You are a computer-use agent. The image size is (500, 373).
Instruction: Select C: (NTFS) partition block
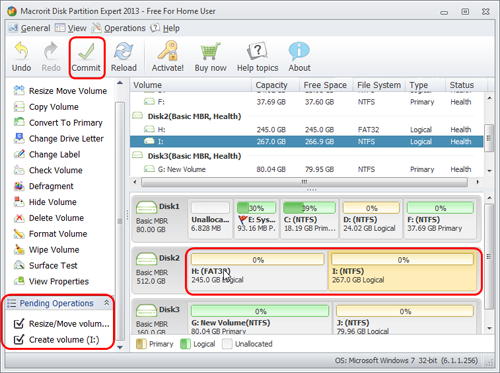tap(309, 219)
